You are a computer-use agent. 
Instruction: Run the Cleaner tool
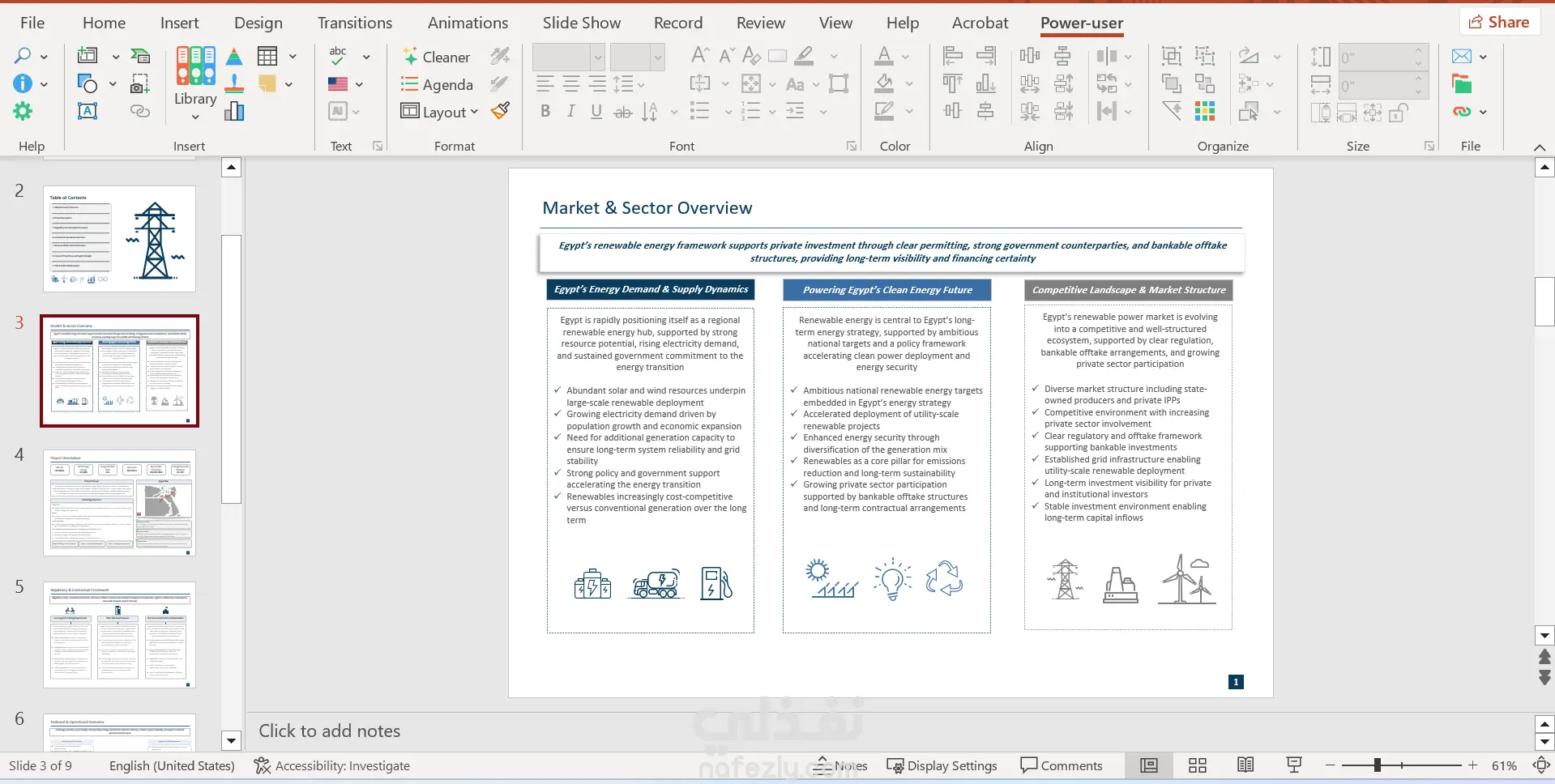coord(436,57)
